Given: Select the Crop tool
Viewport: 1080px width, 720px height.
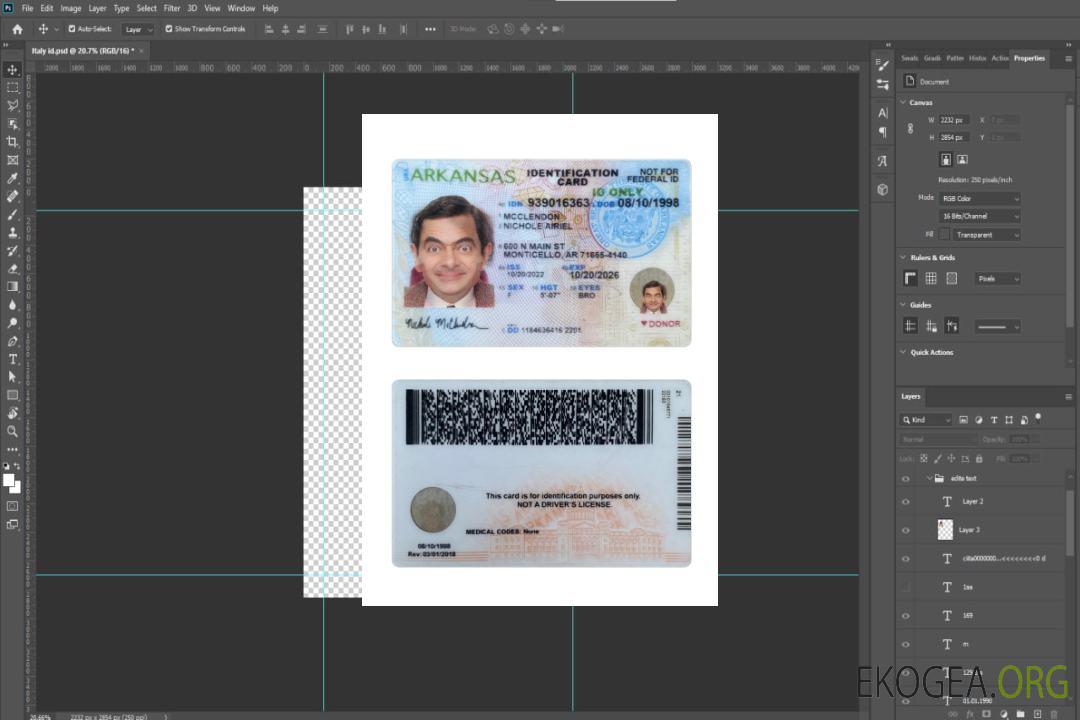Looking at the screenshot, I should tap(13, 142).
